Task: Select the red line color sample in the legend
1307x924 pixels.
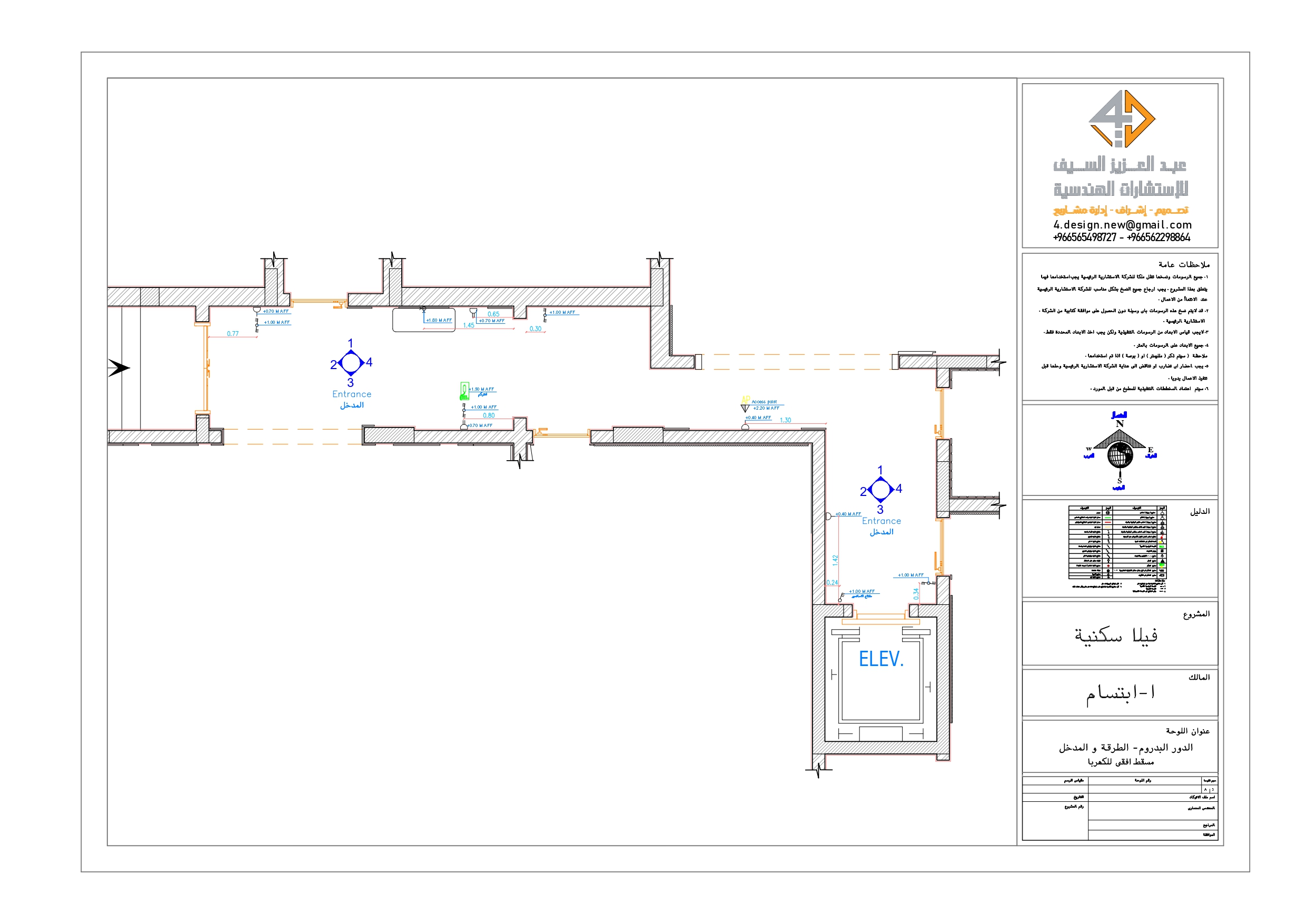Action: [1108, 523]
